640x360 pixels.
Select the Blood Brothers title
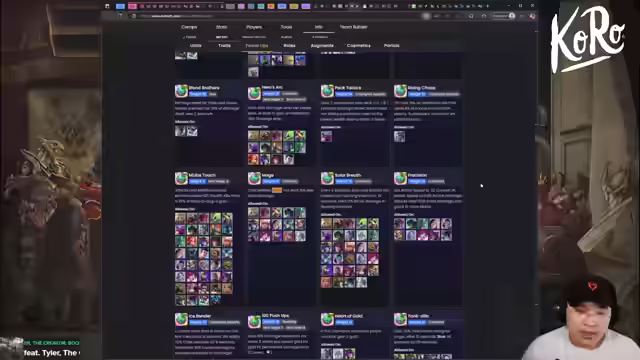click(204, 88)
